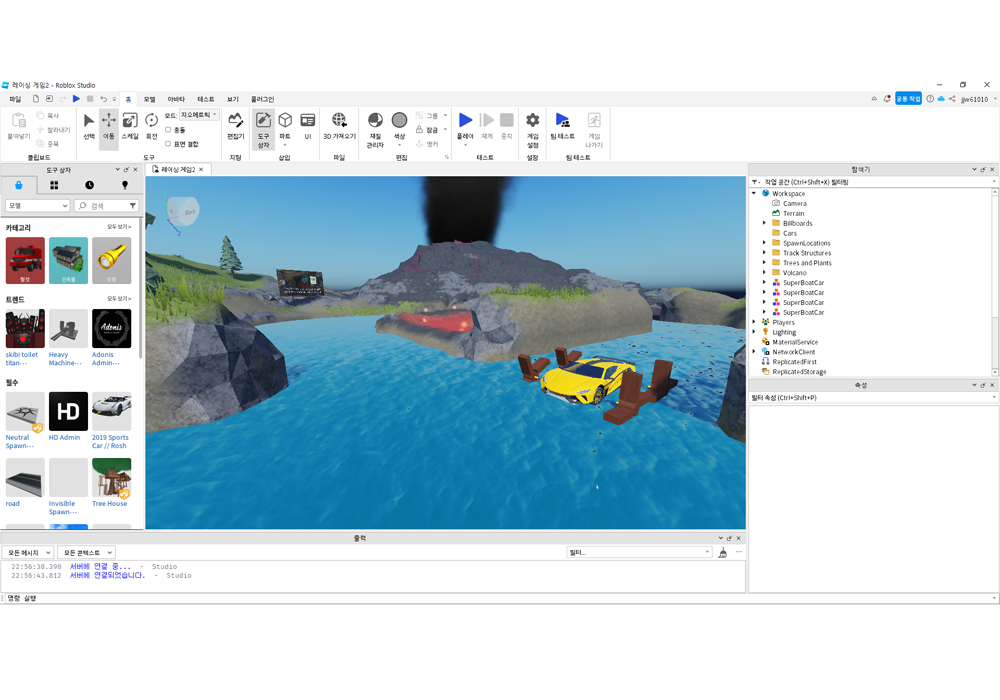Select the Adonis Admin thumbnail
This screenshot has width=1000, height=700.
point(112,328)
